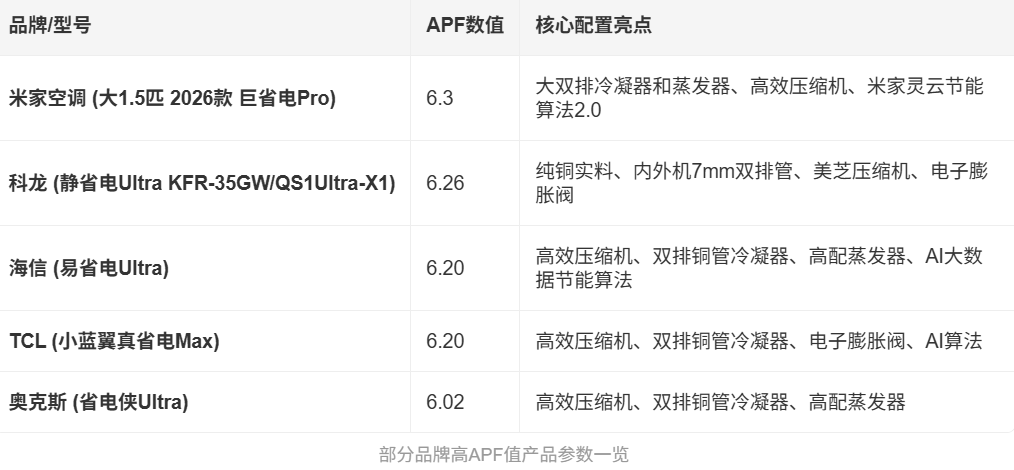1014x470 pixels.
Task: Click the 6.02 APF value
Action: tap(444, 402)
